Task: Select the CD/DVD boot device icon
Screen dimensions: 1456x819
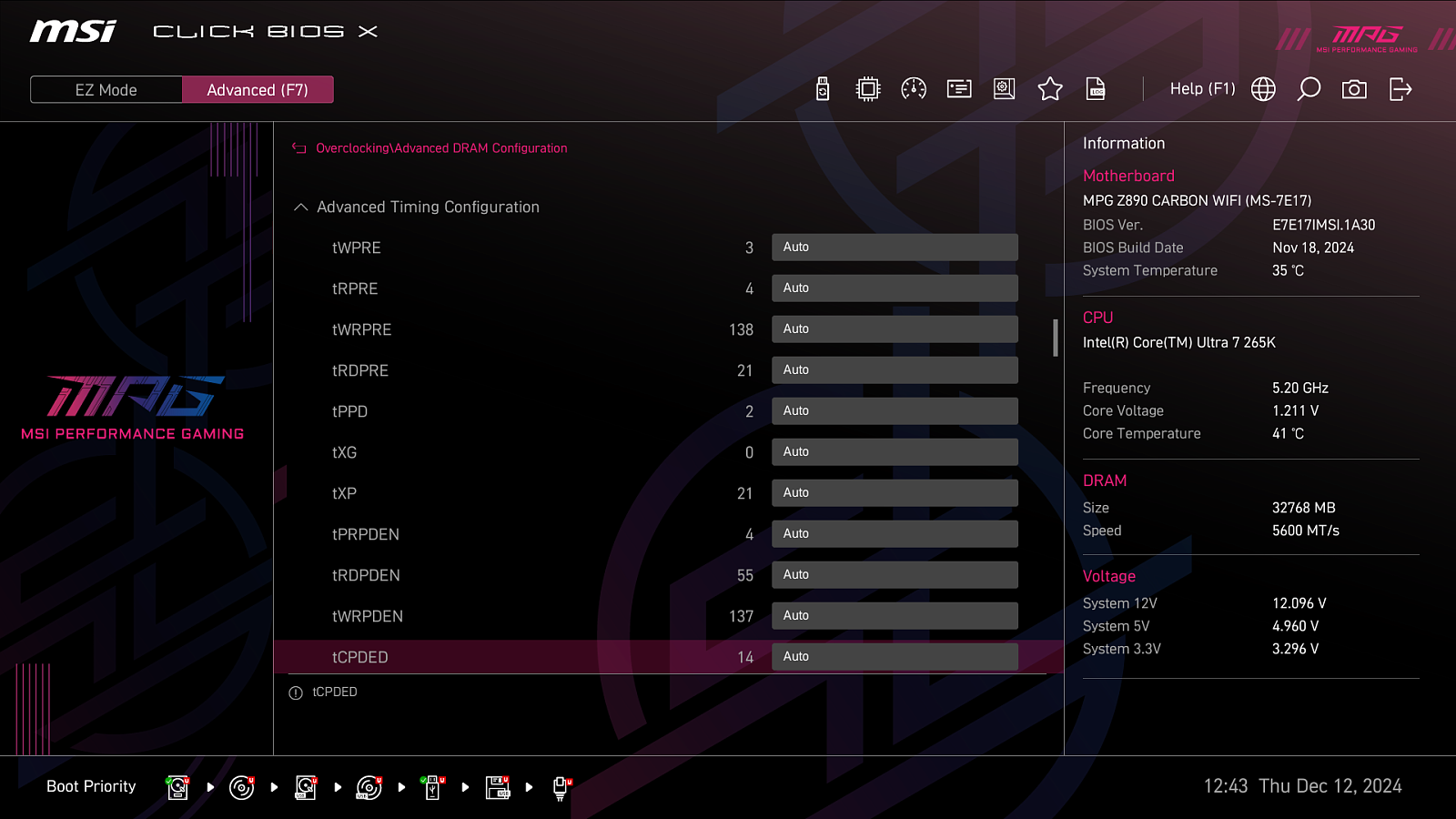Action: 242,787
